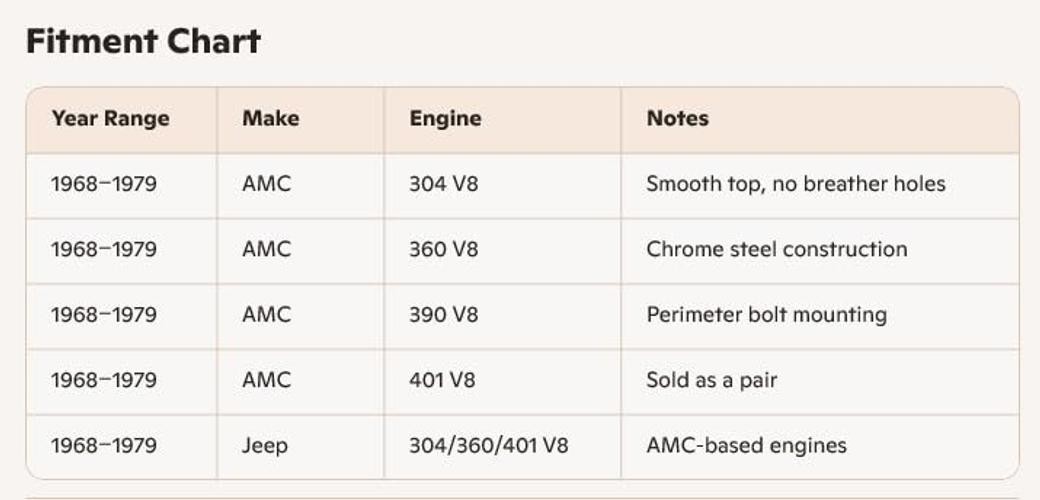1040x500 pixels.
Task: Select the 401 V8 engine cell
Action: [x=442, y=380]
